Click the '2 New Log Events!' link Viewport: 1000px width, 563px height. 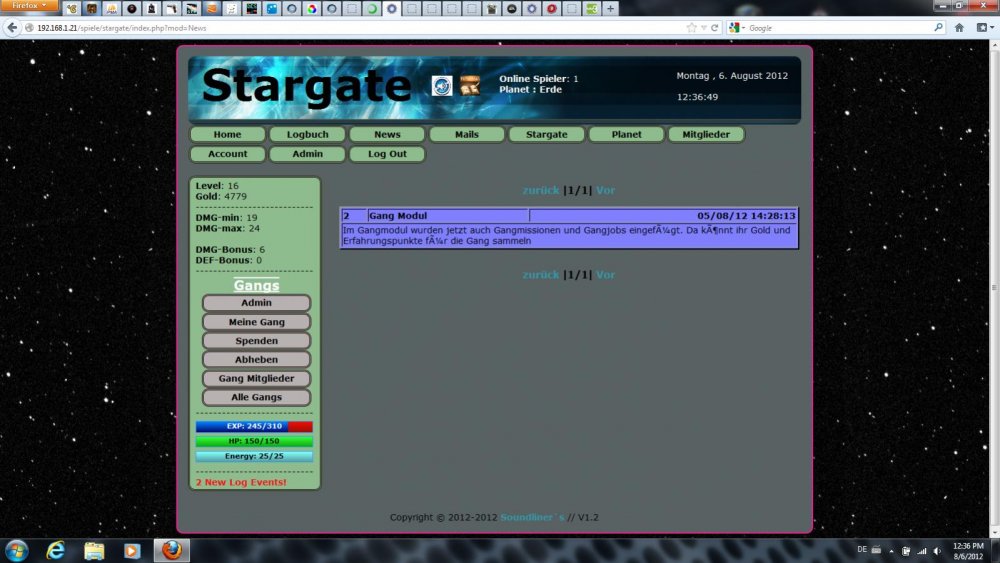point(241,483)
